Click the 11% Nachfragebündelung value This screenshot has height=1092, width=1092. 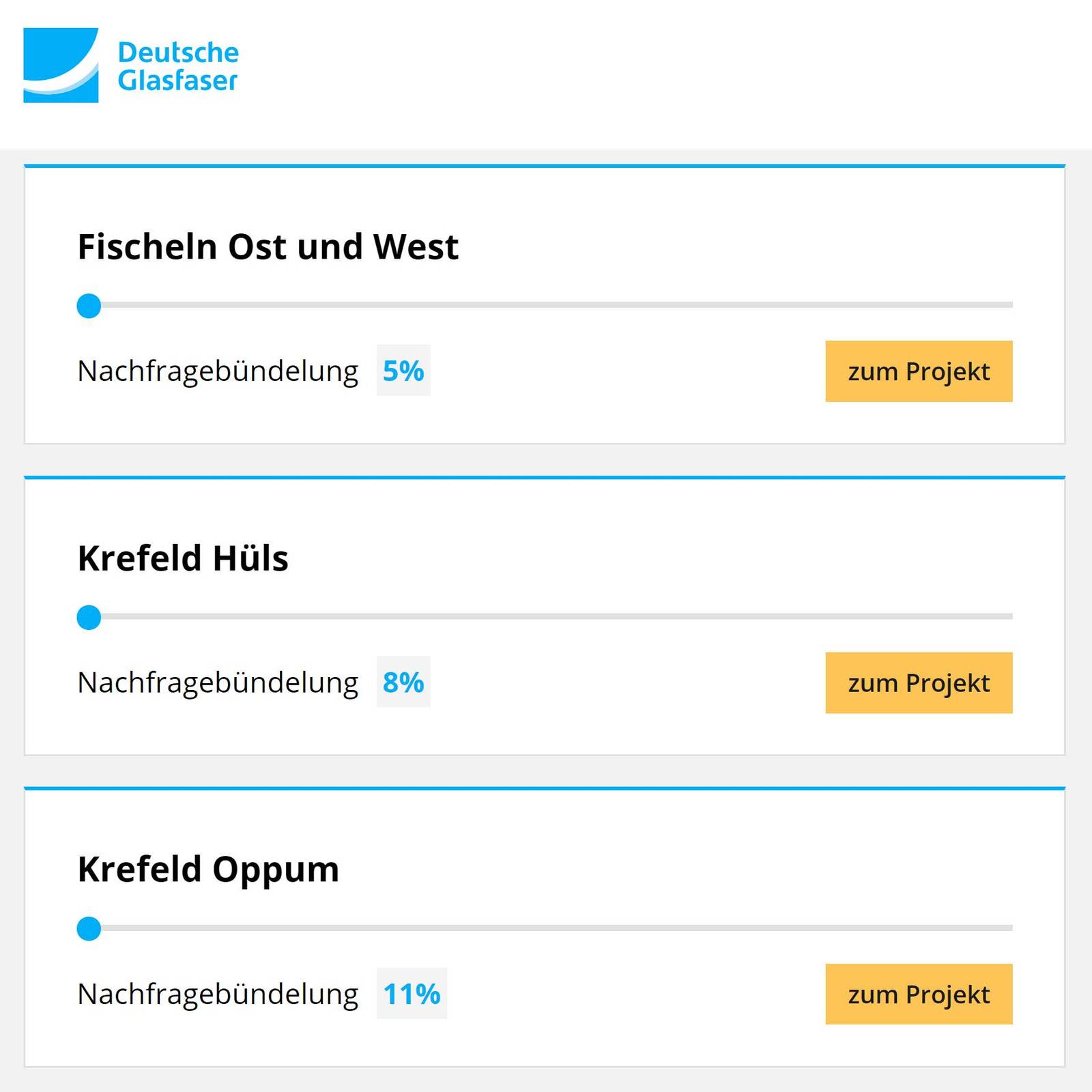click(x=412, y=994)
